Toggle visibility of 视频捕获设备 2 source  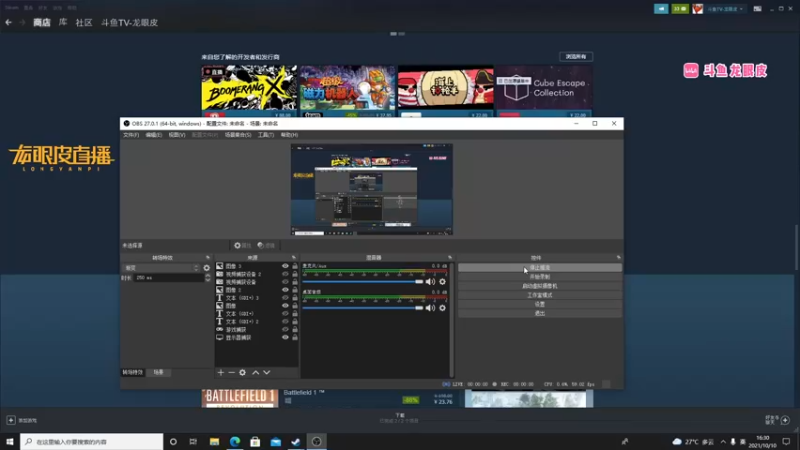tap(285, 274)
